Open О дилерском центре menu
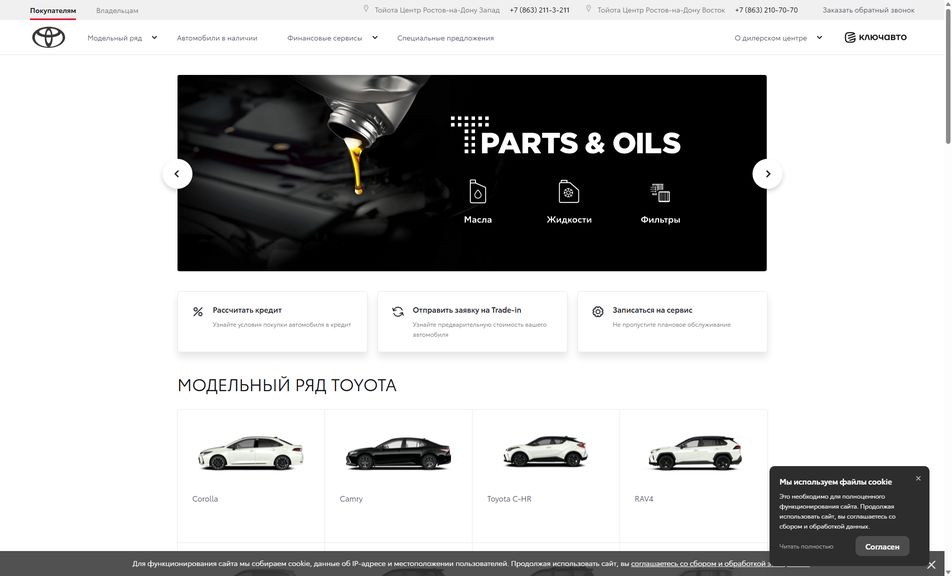The width and height of the screenshot is (952, 576). 770,38
